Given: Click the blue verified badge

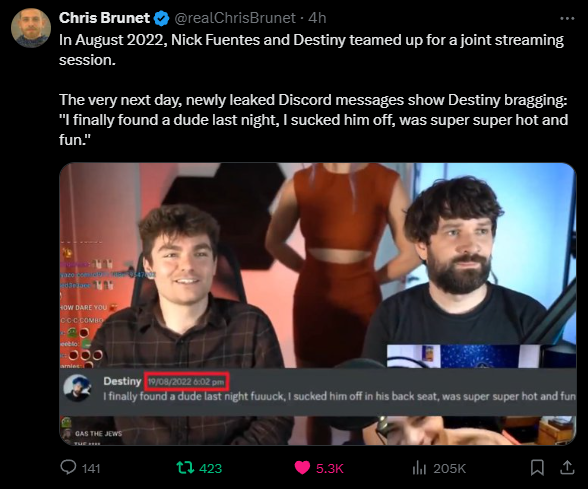Looking at the screenshot, I should [161, 18].
